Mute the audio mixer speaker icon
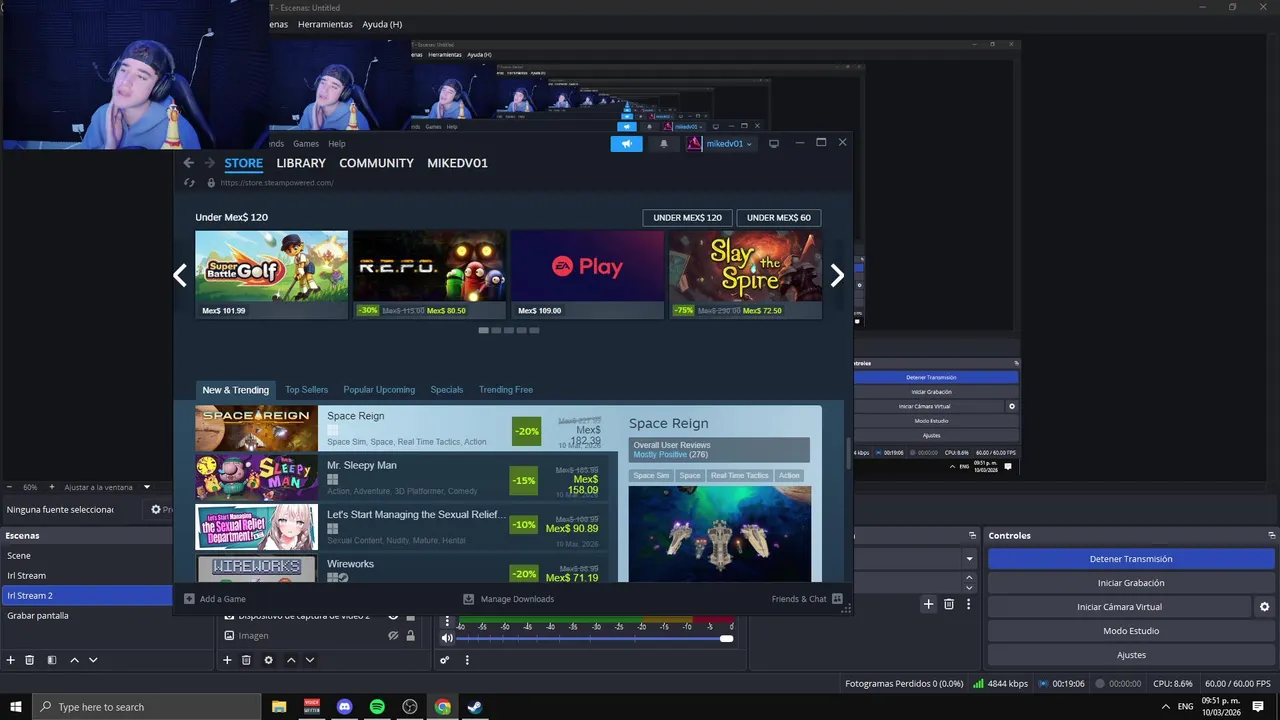The height and width of the screenshot is (720, 1280). [447, 638]
